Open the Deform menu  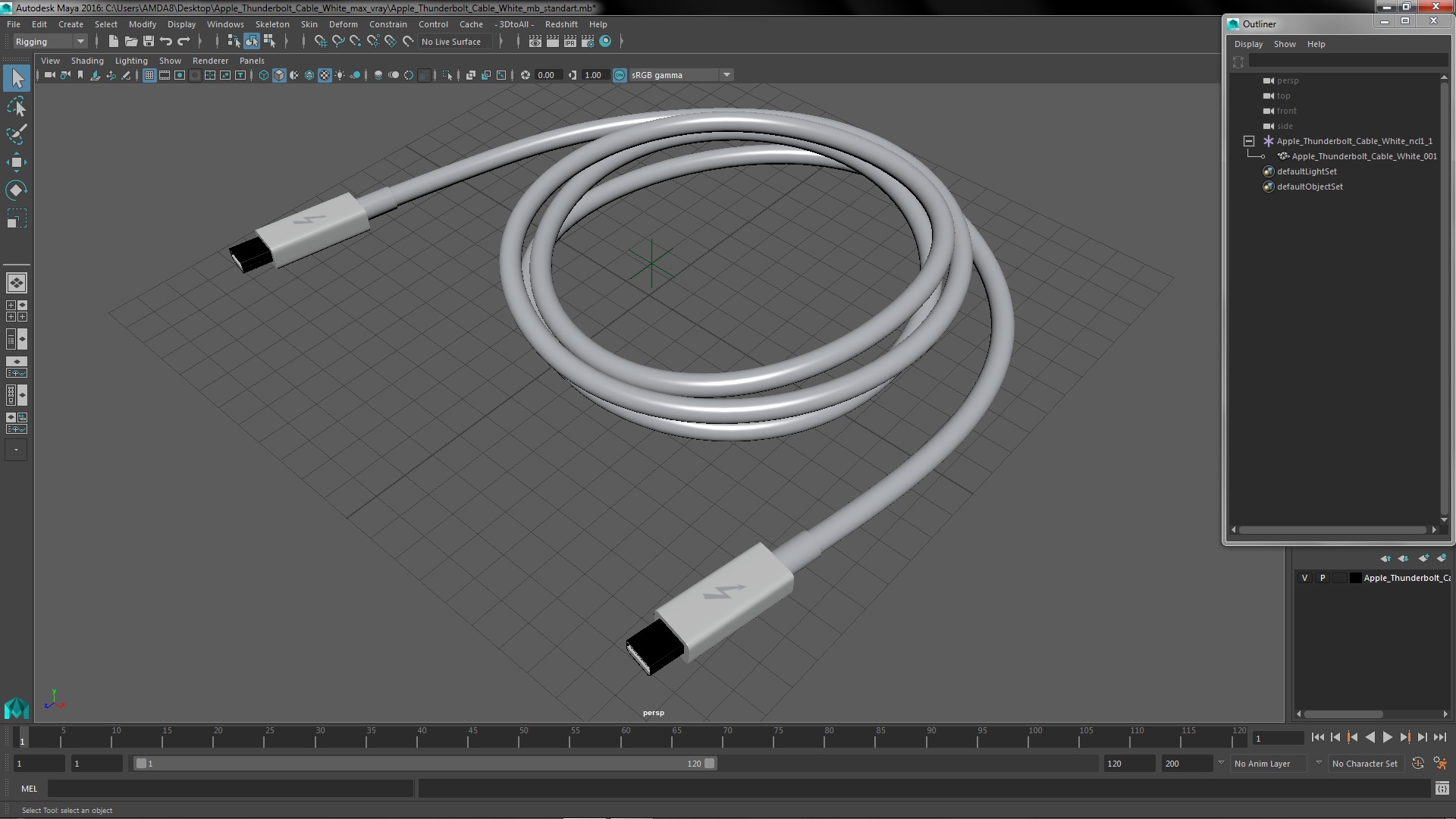click(x=343, y=24)
